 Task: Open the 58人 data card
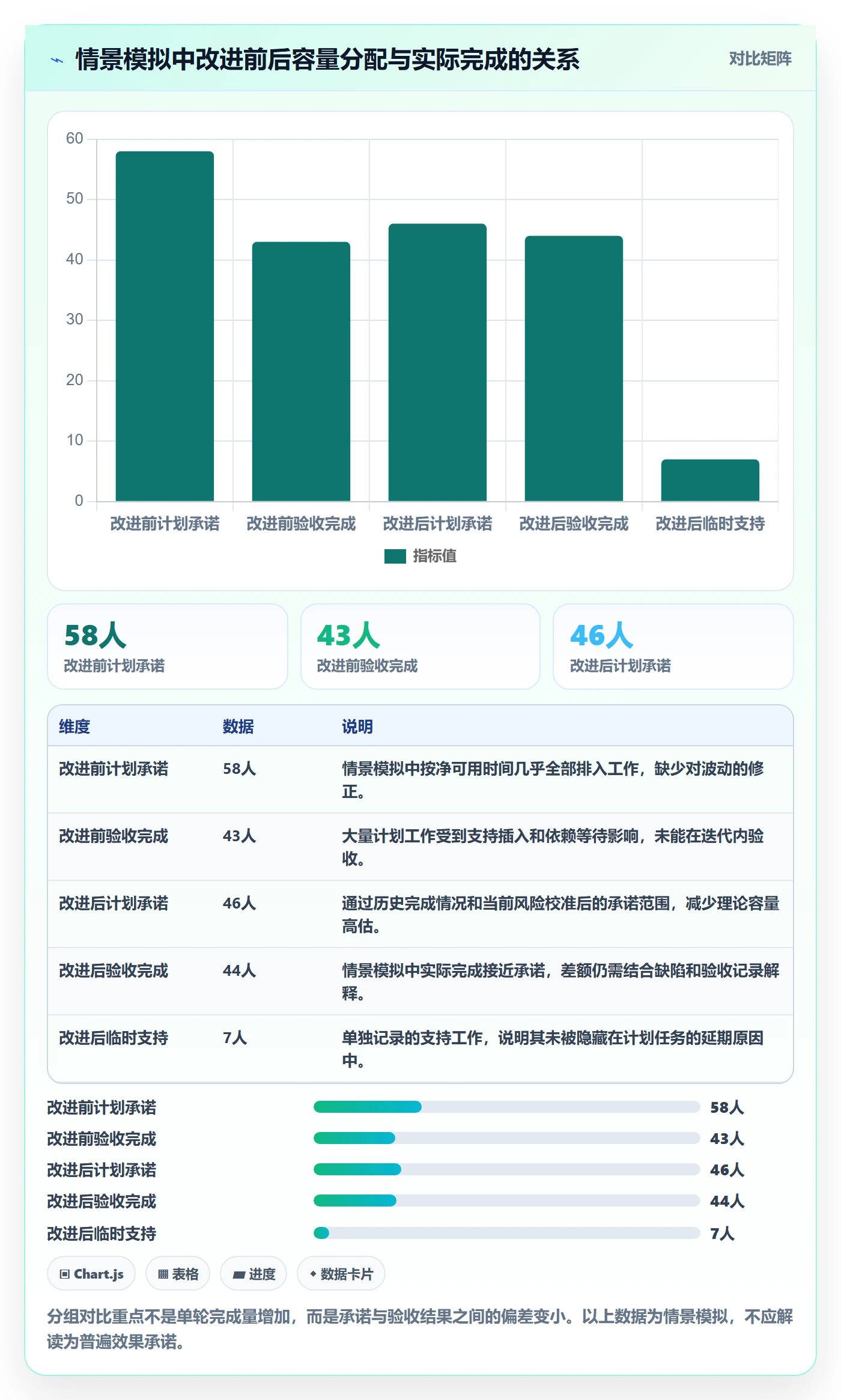(168, 647)
